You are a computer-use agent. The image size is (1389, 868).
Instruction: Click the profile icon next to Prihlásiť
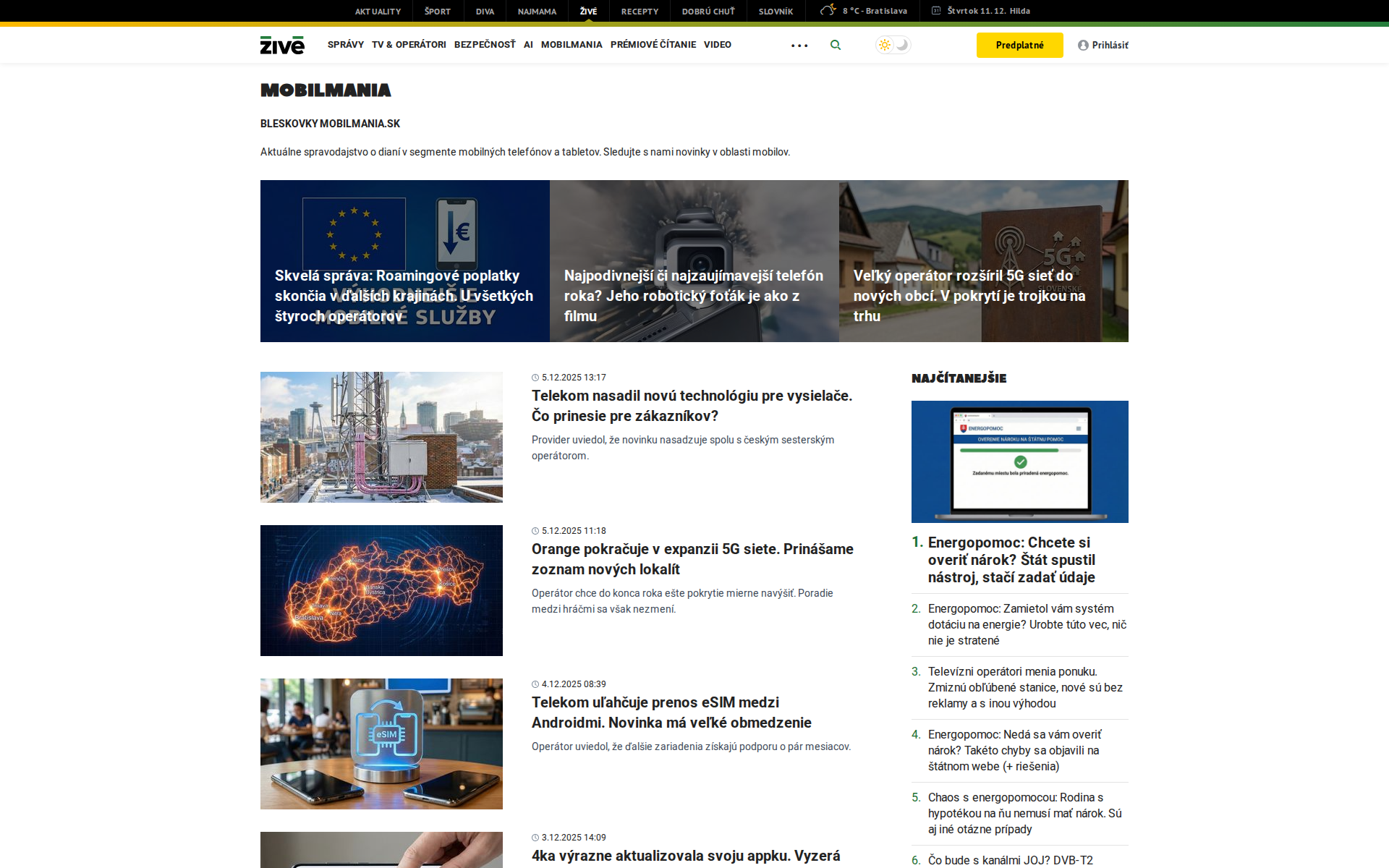[1082, 44]
